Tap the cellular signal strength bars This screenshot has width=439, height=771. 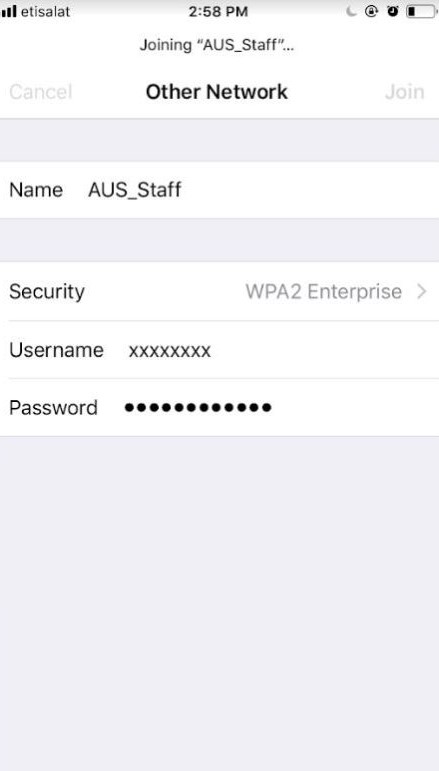pos(8,11)
